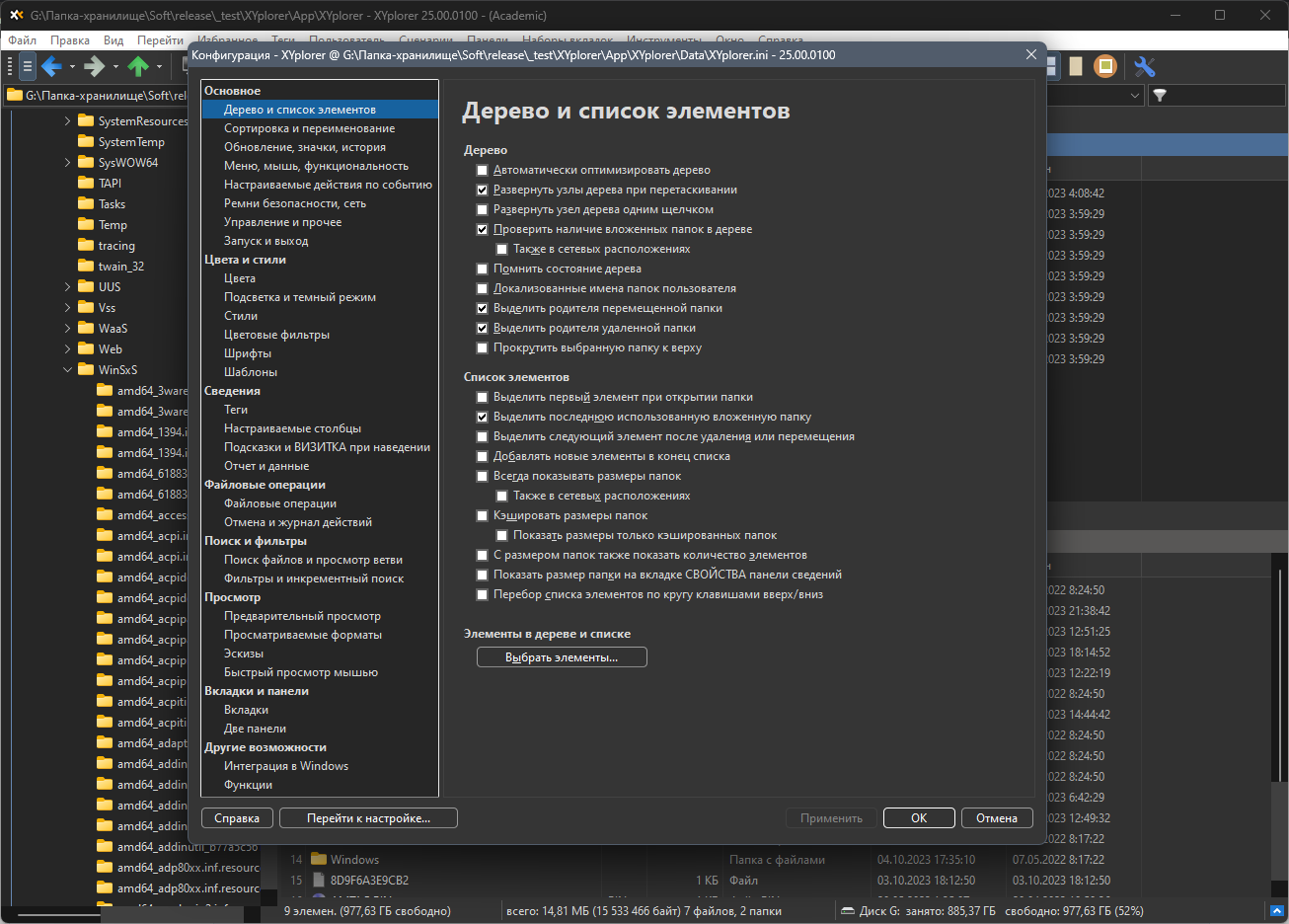The image size is (1289, 924).
Task: Click the beige panel icon in the toolbar
Action: [1076, 67]
